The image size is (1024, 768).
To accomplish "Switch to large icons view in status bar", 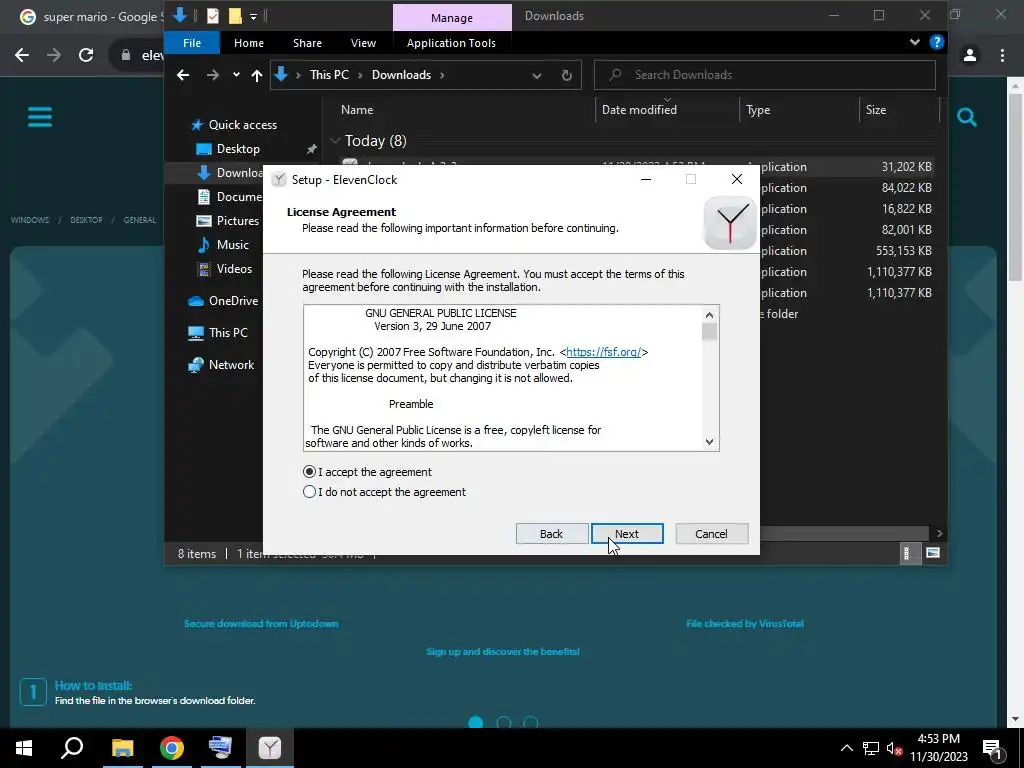I will pos(933,553).
